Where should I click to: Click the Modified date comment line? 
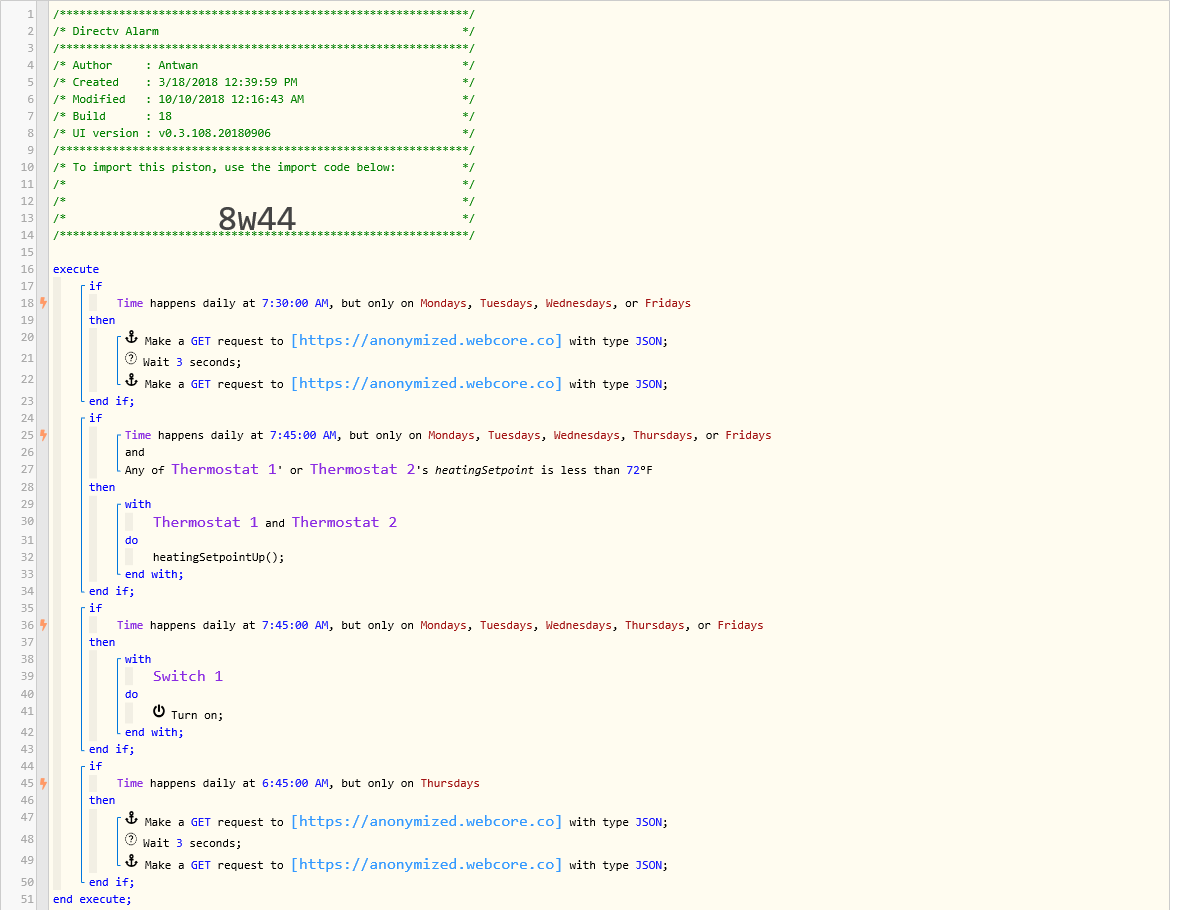(x=264, y=99)
